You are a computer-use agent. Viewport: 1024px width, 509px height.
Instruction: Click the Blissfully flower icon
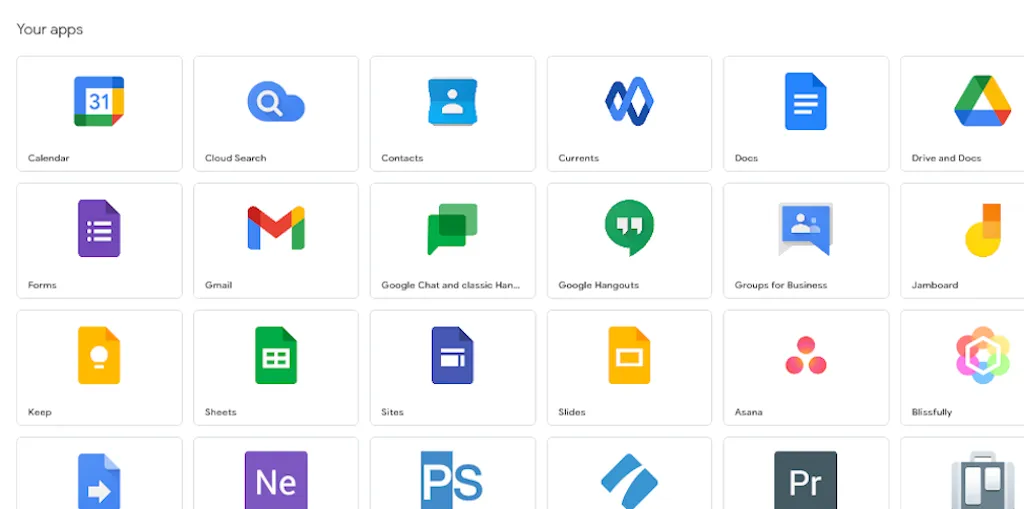982,355
